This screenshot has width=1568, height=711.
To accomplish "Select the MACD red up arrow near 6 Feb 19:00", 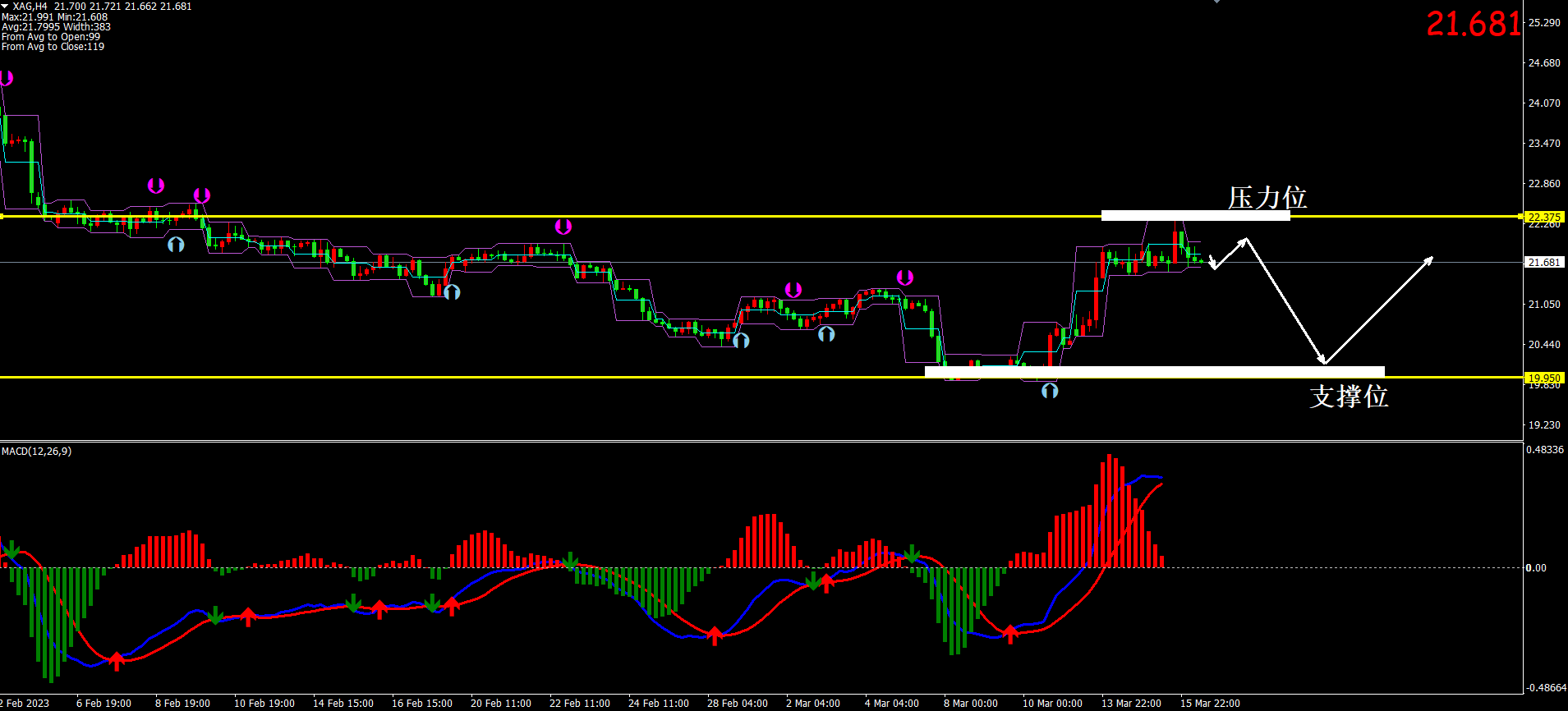I will coord(117,660).
